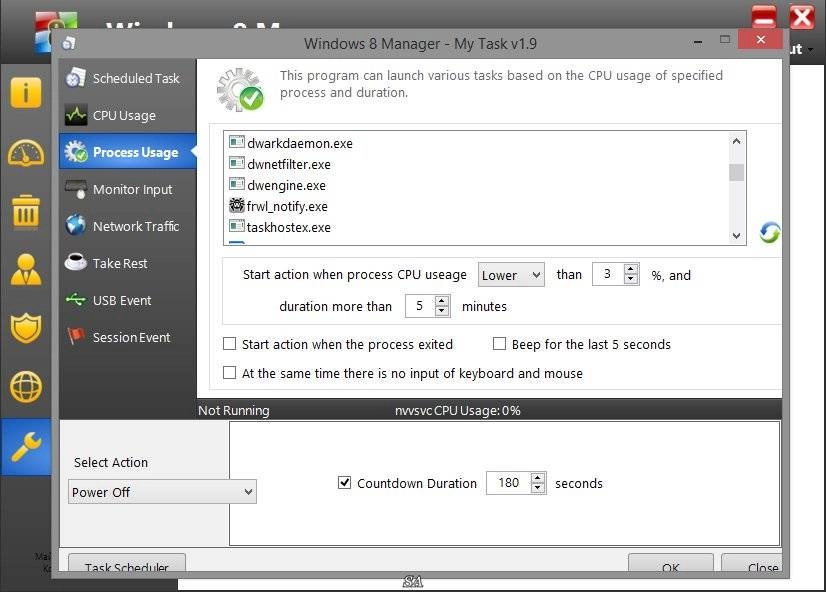826x592 pixels.
Task: Minimize the My Task window
Action: (x=698, y=41)
